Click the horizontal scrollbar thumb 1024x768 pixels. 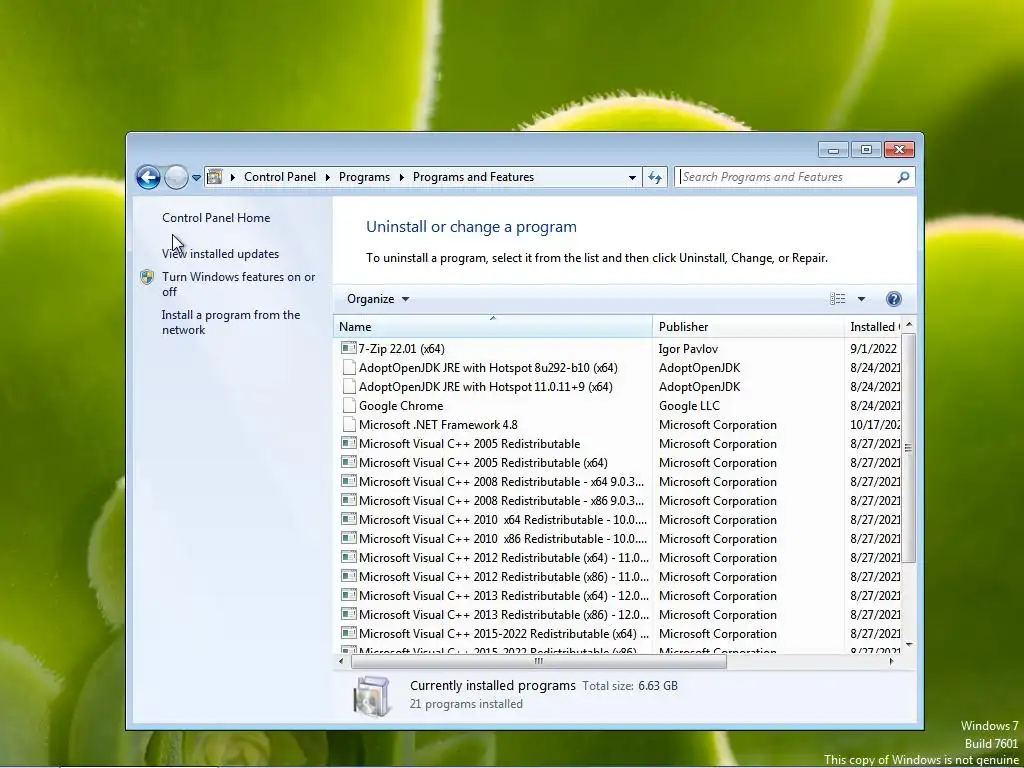pos(539,662)
